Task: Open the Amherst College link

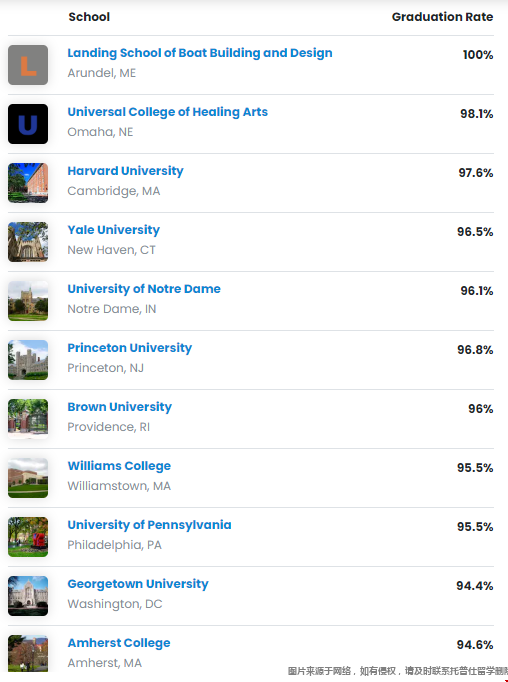Action: 119,643
